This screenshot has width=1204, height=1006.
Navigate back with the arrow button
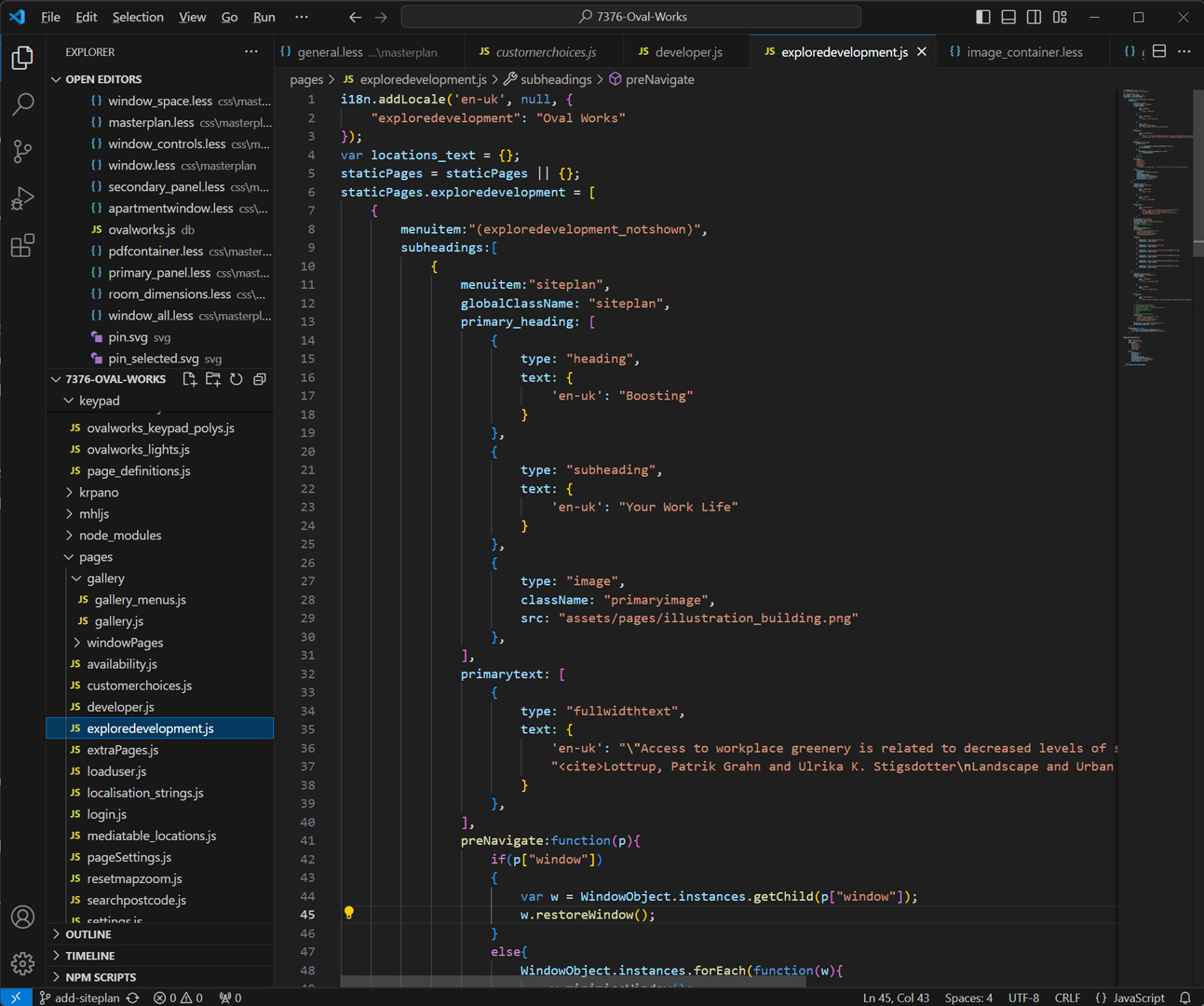pyautogui.click(x=355, y=17)
